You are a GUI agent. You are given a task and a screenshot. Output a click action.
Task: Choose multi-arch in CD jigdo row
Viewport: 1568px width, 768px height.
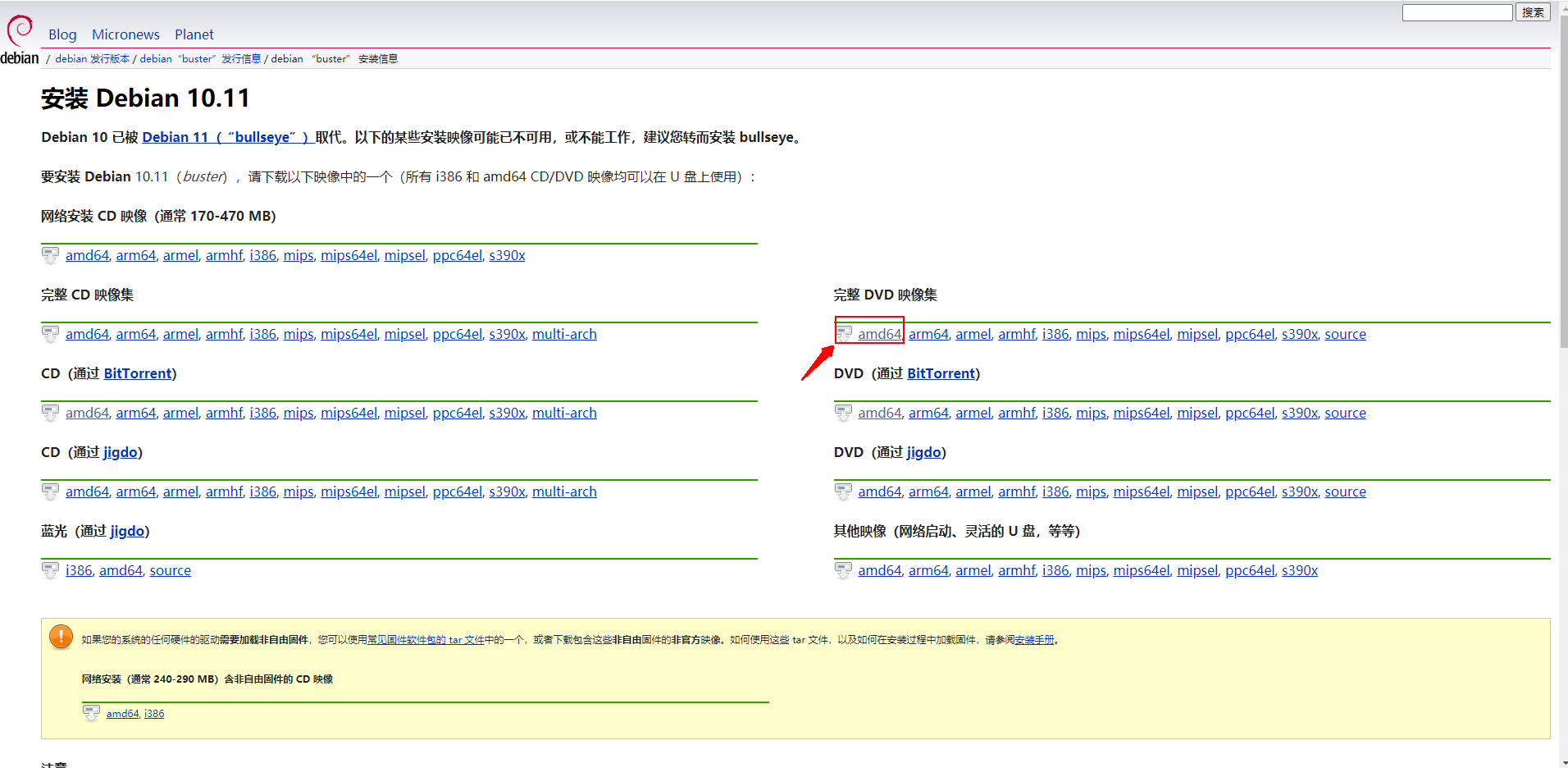[x=564, y=491]
